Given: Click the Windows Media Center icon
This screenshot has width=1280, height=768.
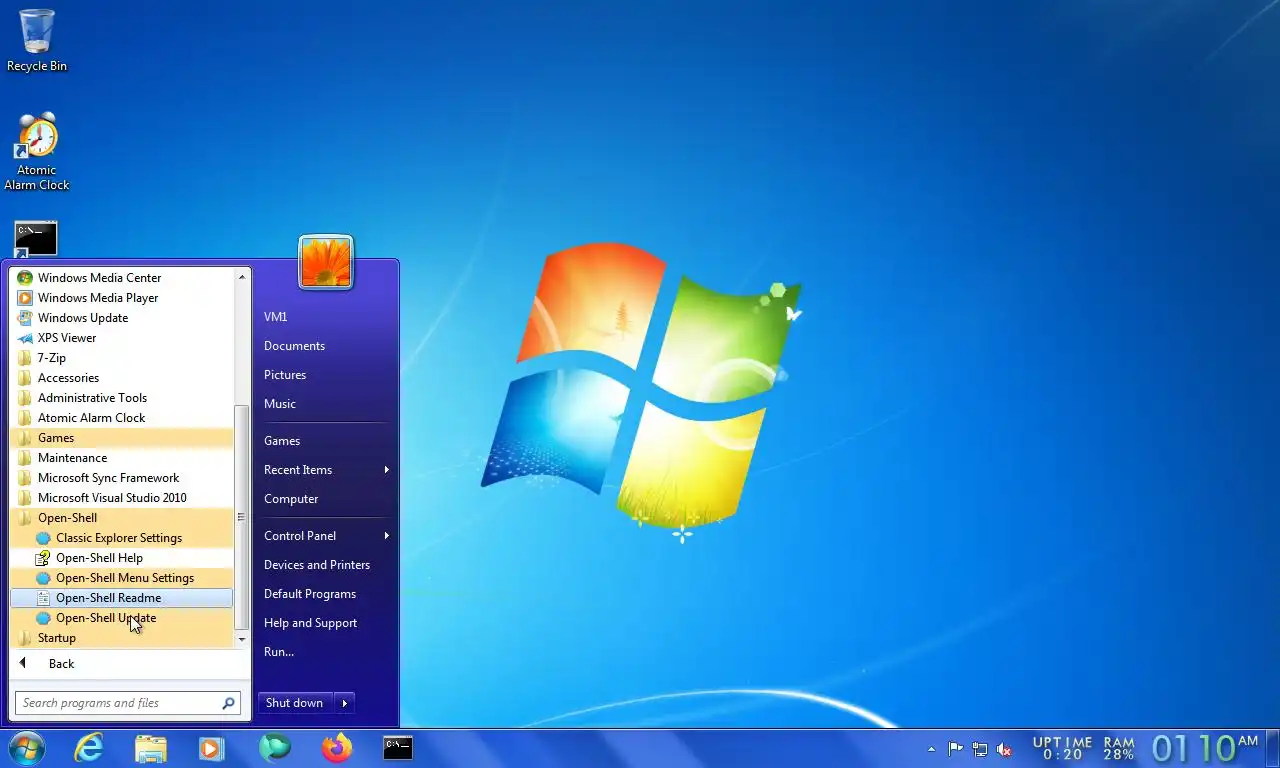Looking at the screenshot, I should (x=25, y=278).
